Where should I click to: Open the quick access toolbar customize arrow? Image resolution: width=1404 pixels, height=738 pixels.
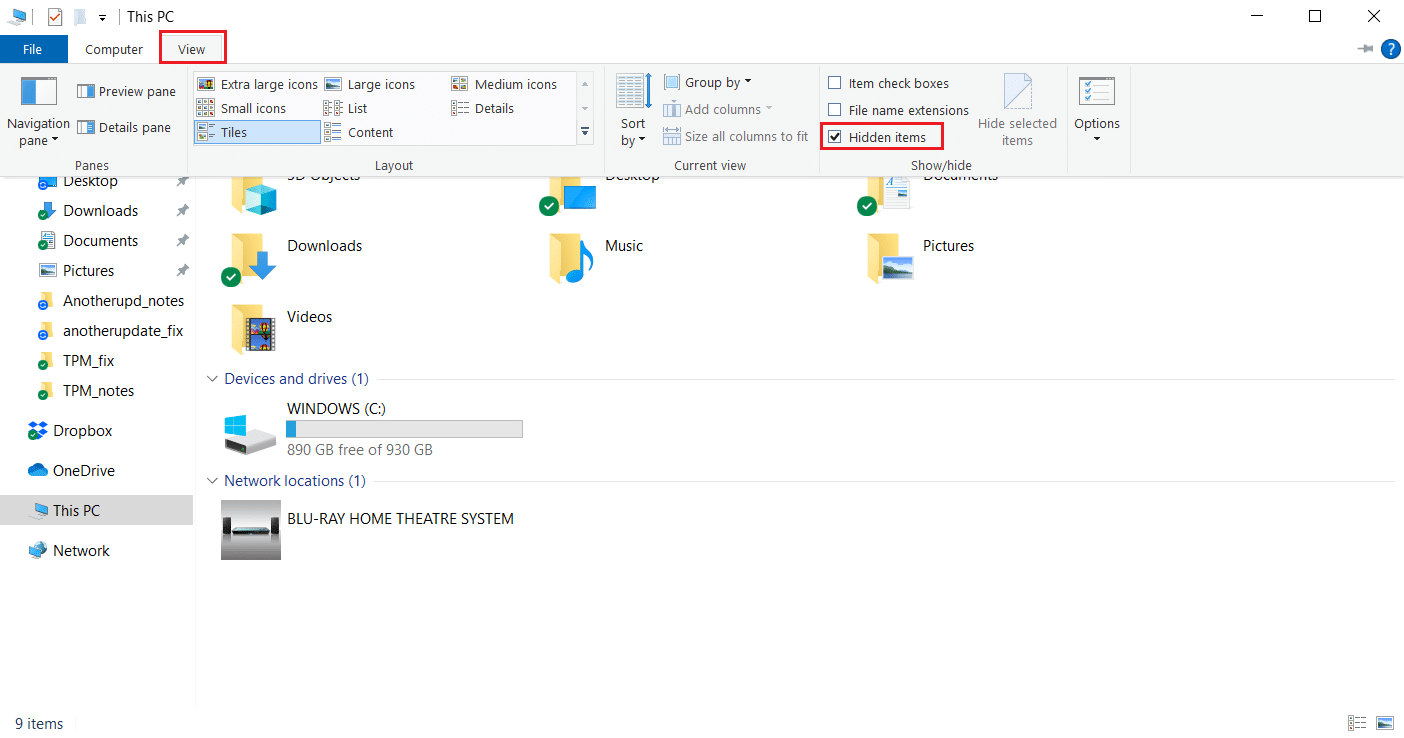point(102,17)
